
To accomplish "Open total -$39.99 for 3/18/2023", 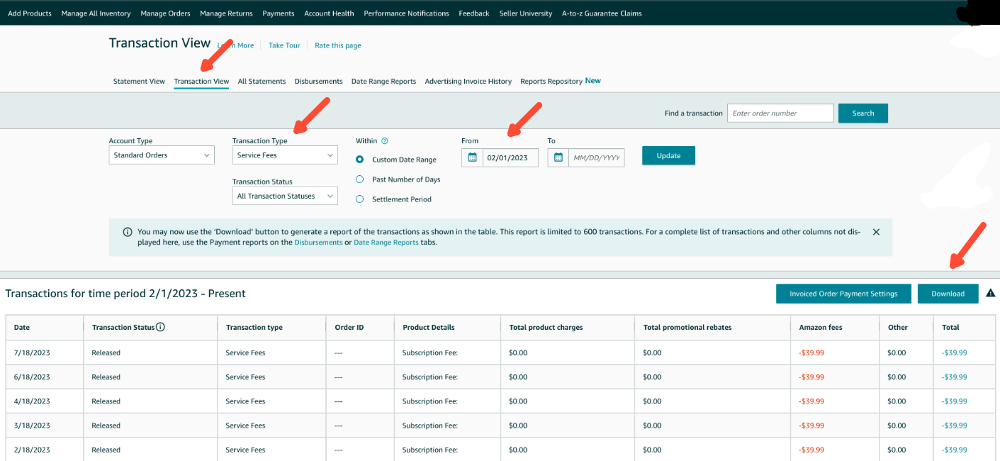I will coord(955,425).
